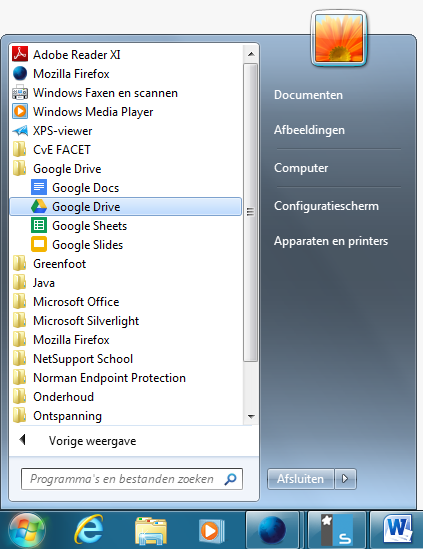
Task: Launch Google Sheets from the green spreadsheet icon
Action: pos(39,225)
